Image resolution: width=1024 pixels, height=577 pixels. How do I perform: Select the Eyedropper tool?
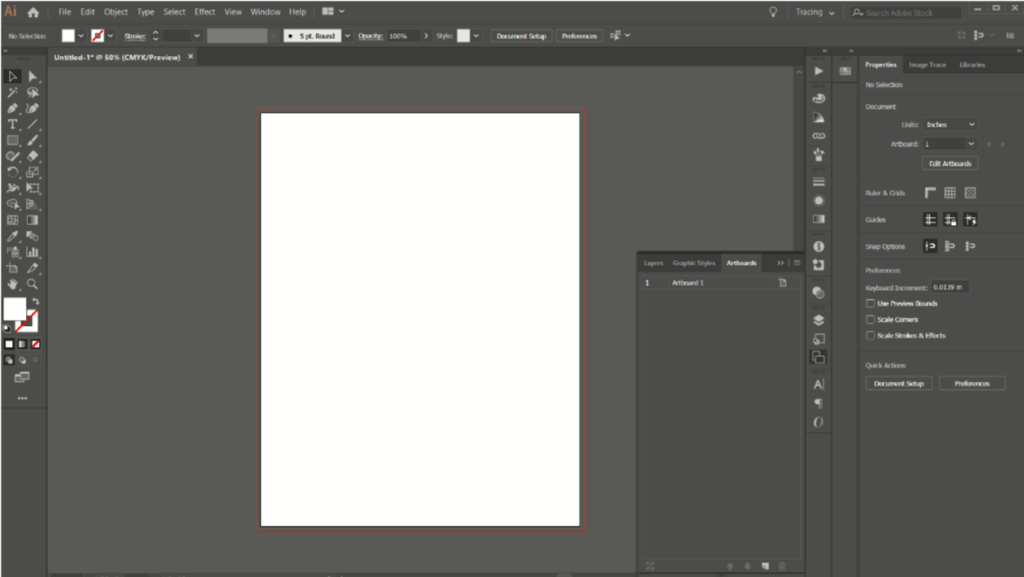pyautogui.click(x=13, y=237)
